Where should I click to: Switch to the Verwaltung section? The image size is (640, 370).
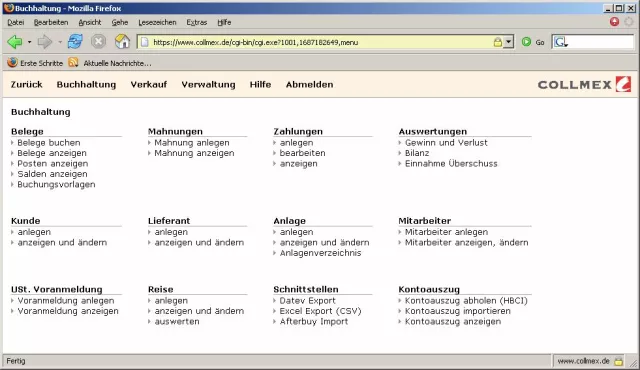[x=208, y=84]
